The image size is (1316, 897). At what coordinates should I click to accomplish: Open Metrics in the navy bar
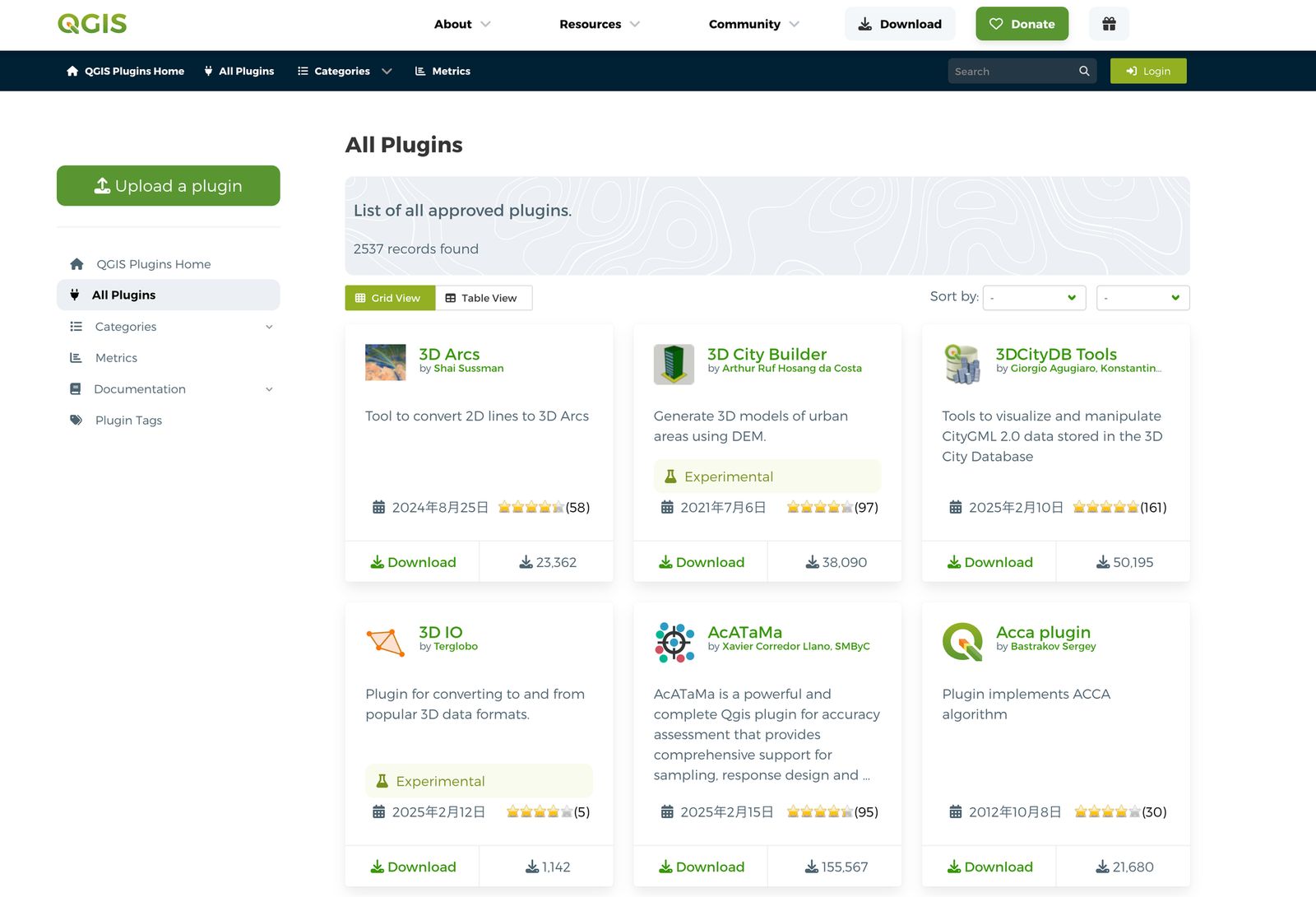click(443, 72)
